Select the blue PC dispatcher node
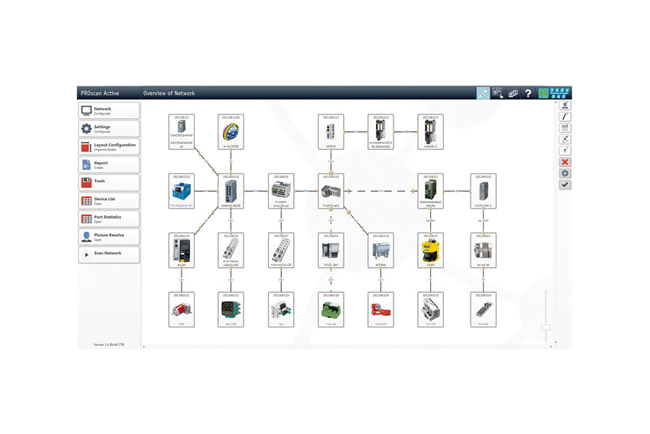Viewport: 650px width, 434px height. point(182,191)
